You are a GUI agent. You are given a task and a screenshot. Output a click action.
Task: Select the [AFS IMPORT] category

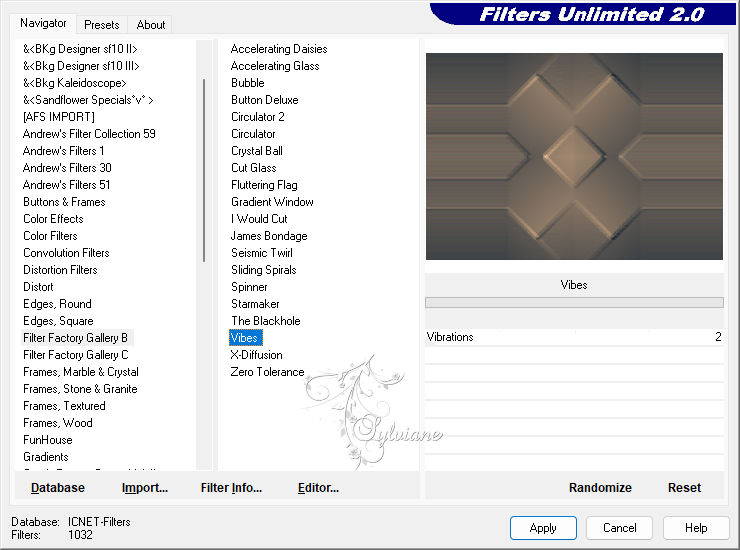[x=59, y=117]
